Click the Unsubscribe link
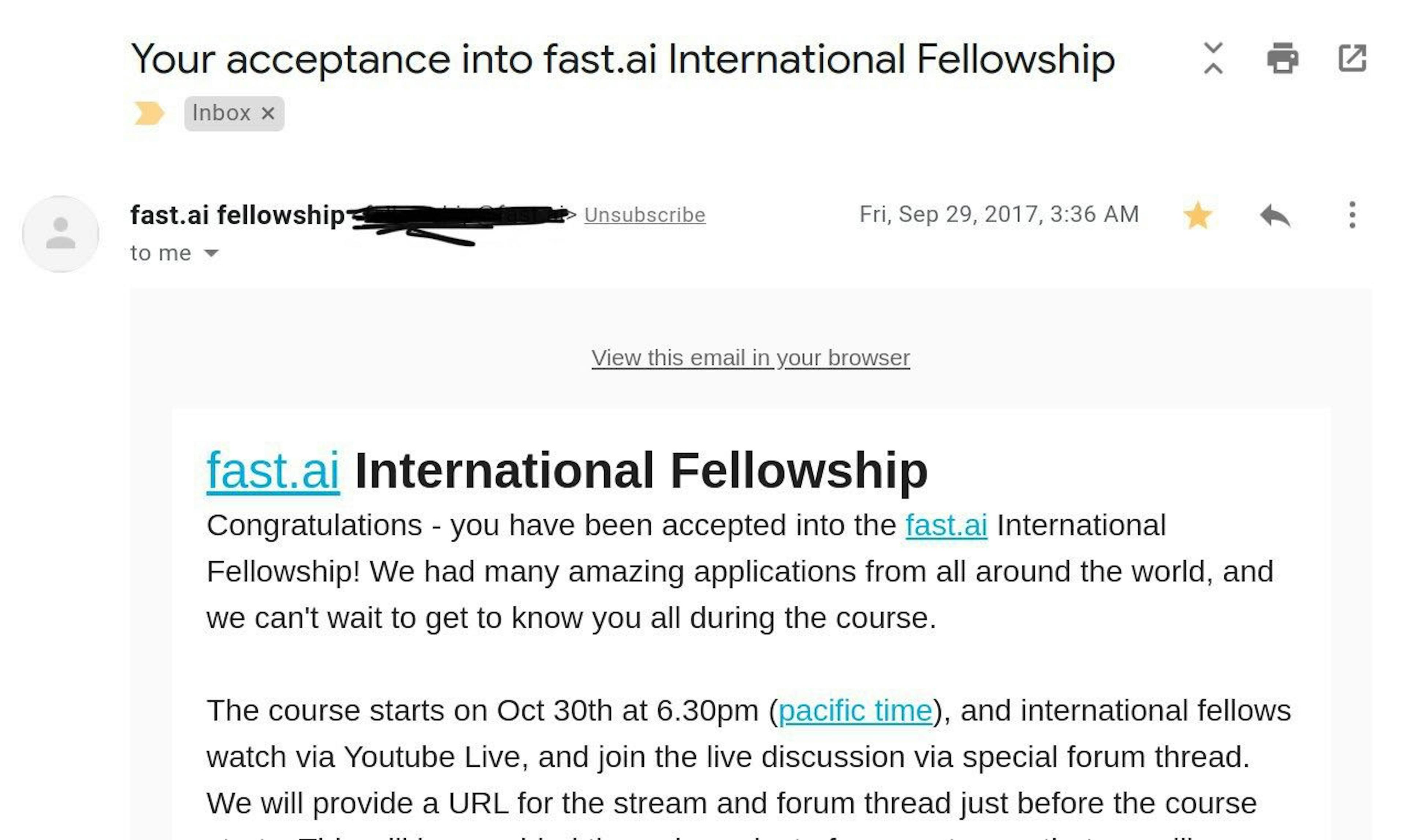The width and height of the screenshot is (1406, 840). pos(645,215)
